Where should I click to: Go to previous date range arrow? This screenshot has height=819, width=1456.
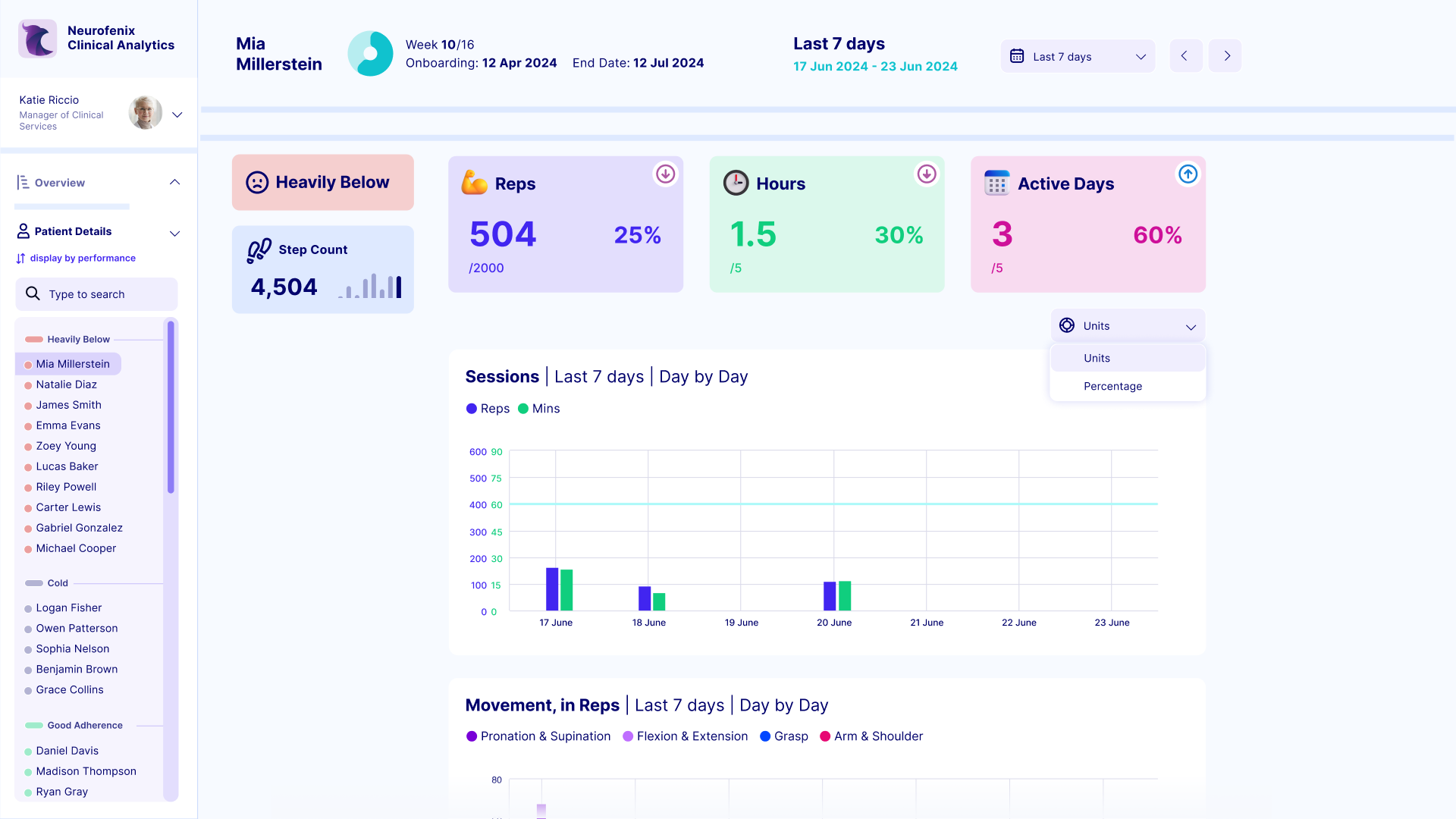point(1185,56)
